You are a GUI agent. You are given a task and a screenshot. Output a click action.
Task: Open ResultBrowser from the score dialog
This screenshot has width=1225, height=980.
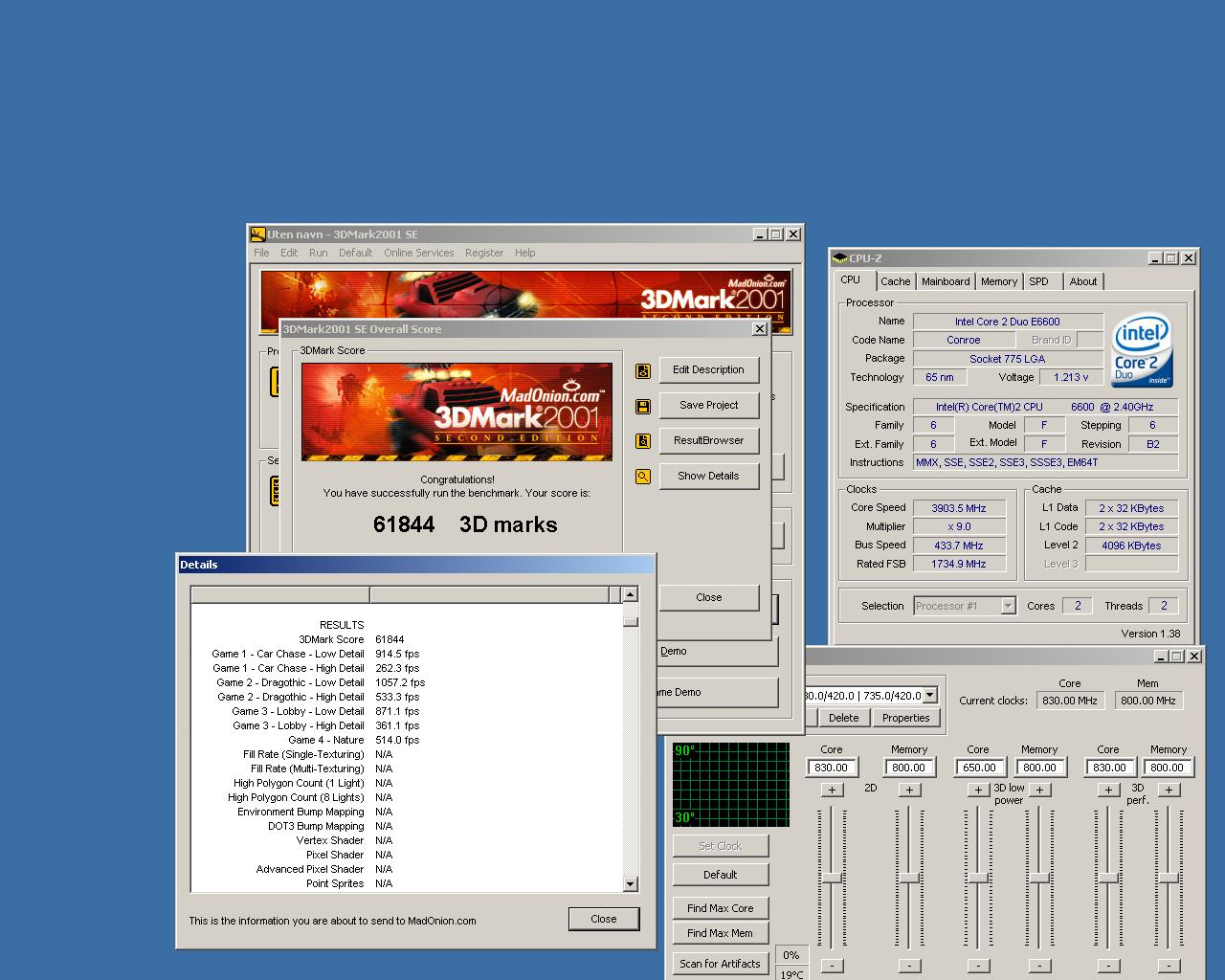pyautogui.click(x=708, y=441)
